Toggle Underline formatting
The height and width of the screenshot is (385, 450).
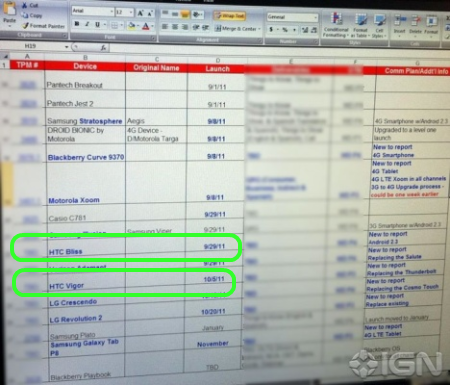(97, 25)
